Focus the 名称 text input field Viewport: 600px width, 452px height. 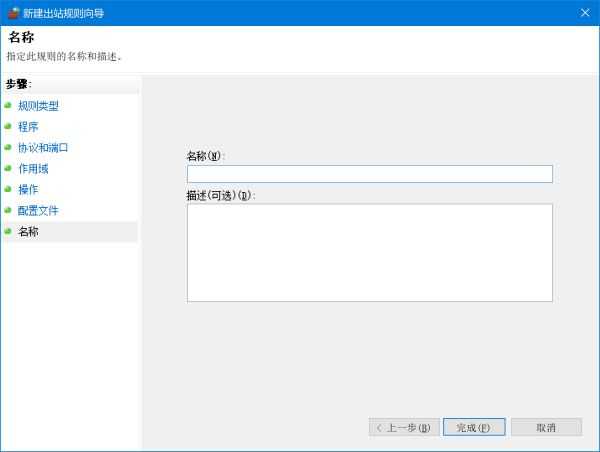click(x=369, y=174)
